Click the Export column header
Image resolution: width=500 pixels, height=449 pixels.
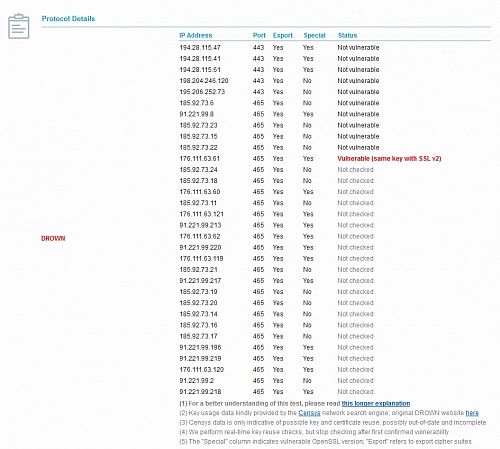pyautogui.click(x=283, y=35)
